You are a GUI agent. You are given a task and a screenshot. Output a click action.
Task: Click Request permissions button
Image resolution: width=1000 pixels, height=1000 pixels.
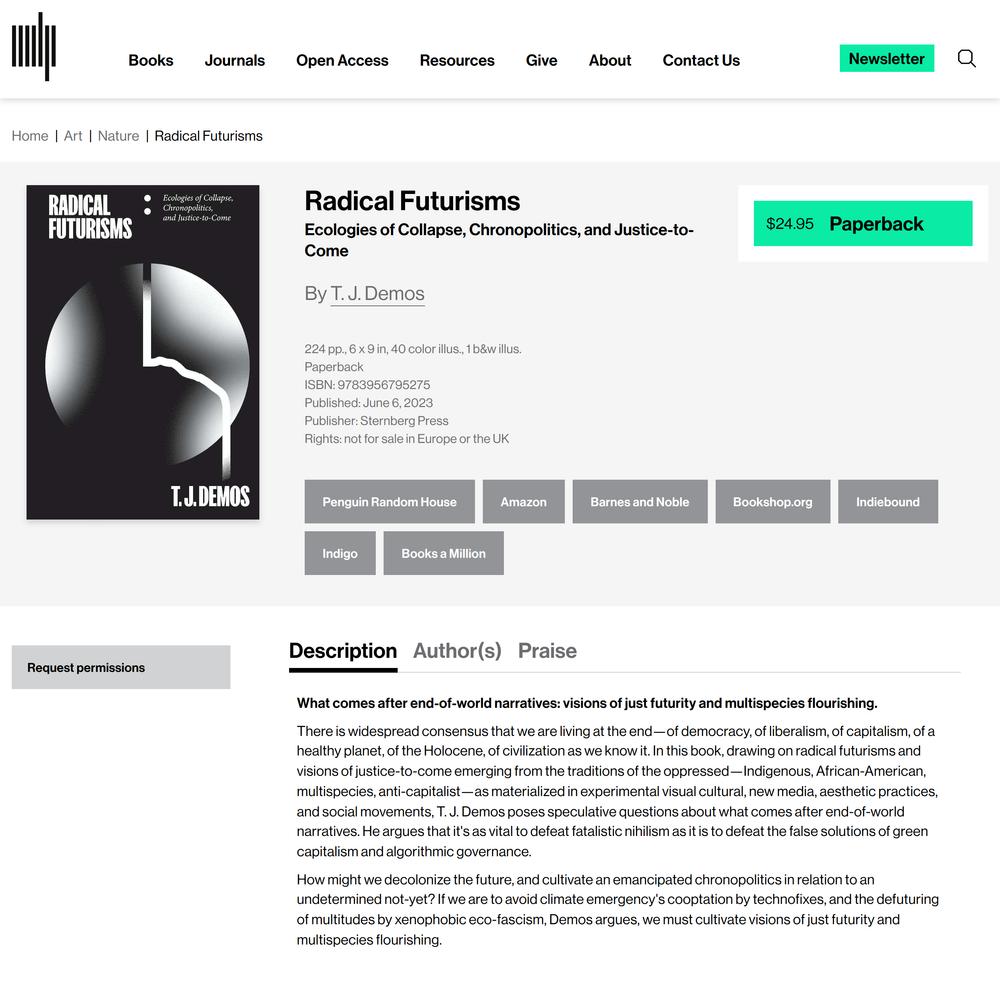(x=121, y=667)
